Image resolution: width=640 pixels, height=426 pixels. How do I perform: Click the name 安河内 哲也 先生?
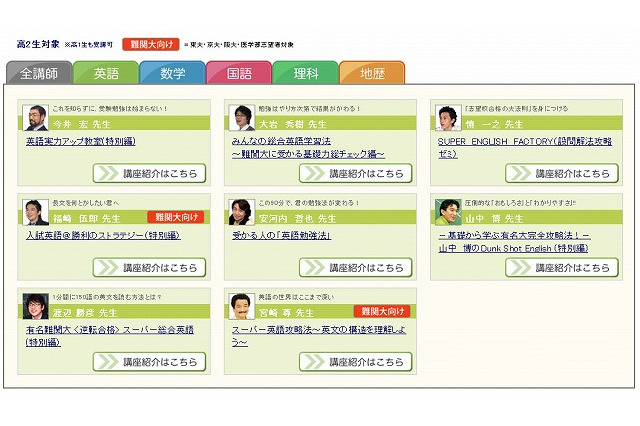(x=298, y=219)
